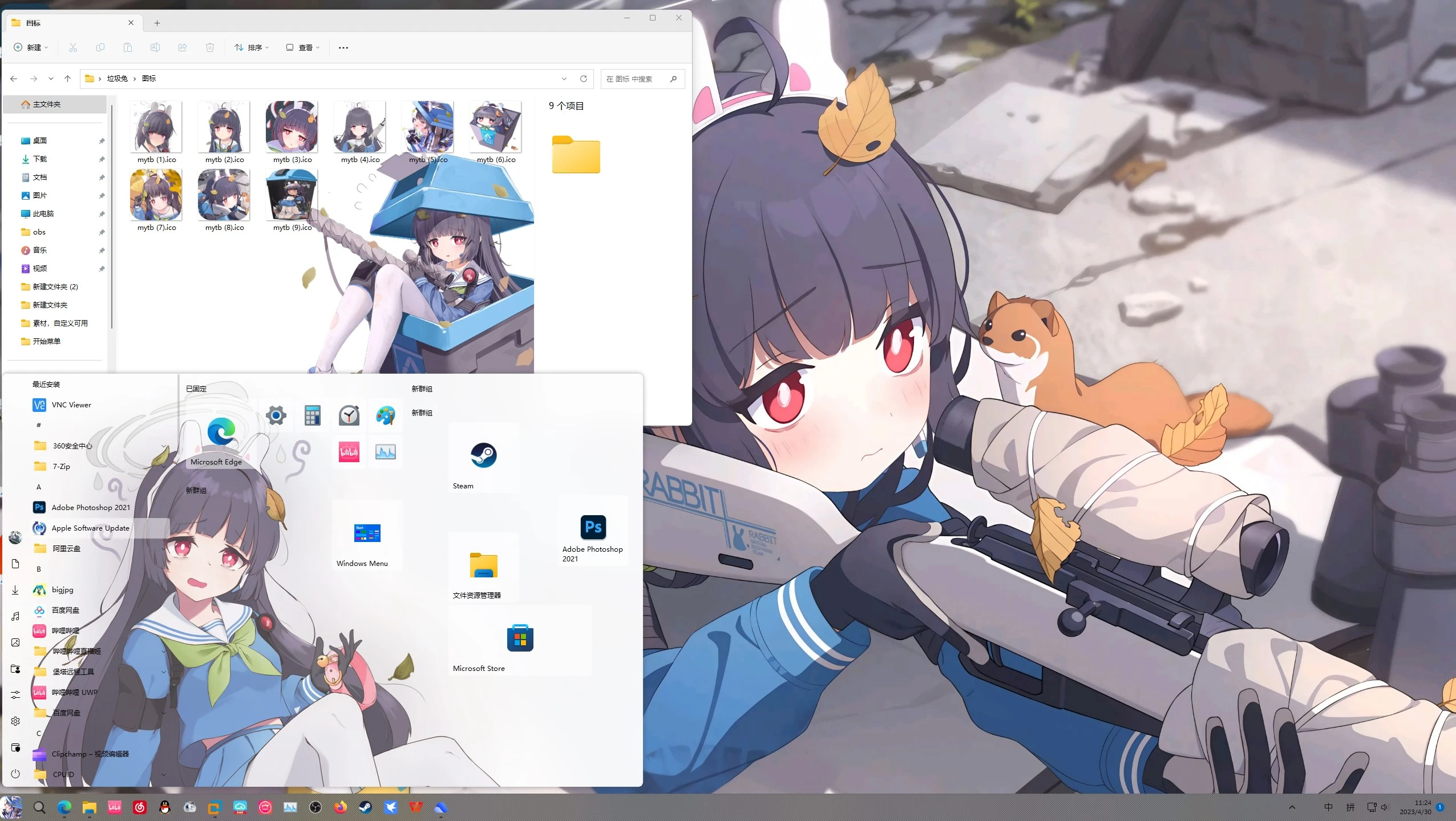Click Delete trash icon in Explorer toolbar
This screenshot has width=1456, height=821.
coord(210,47)
